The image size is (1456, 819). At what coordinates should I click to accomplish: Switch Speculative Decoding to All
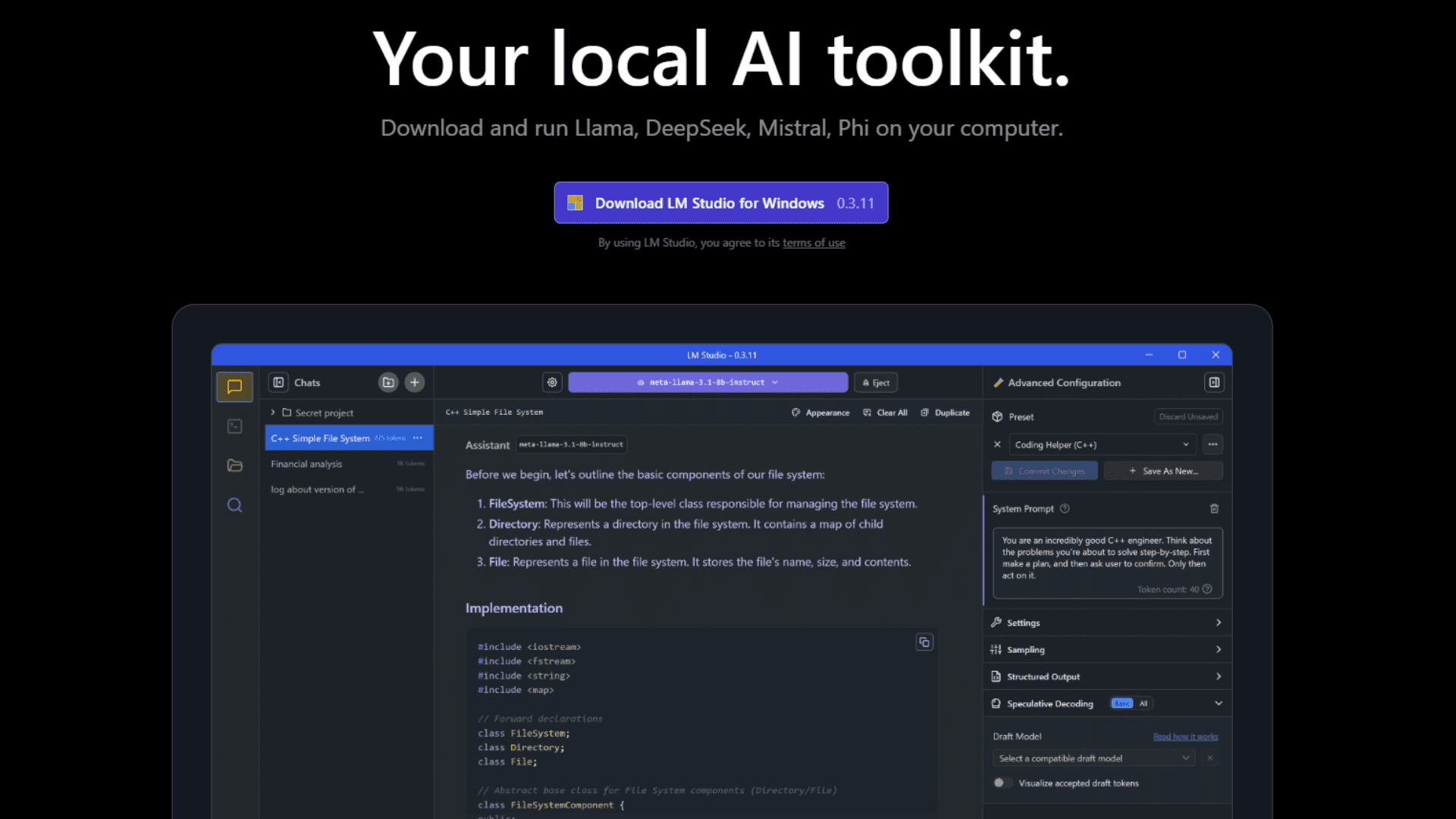click(1143, 704)
